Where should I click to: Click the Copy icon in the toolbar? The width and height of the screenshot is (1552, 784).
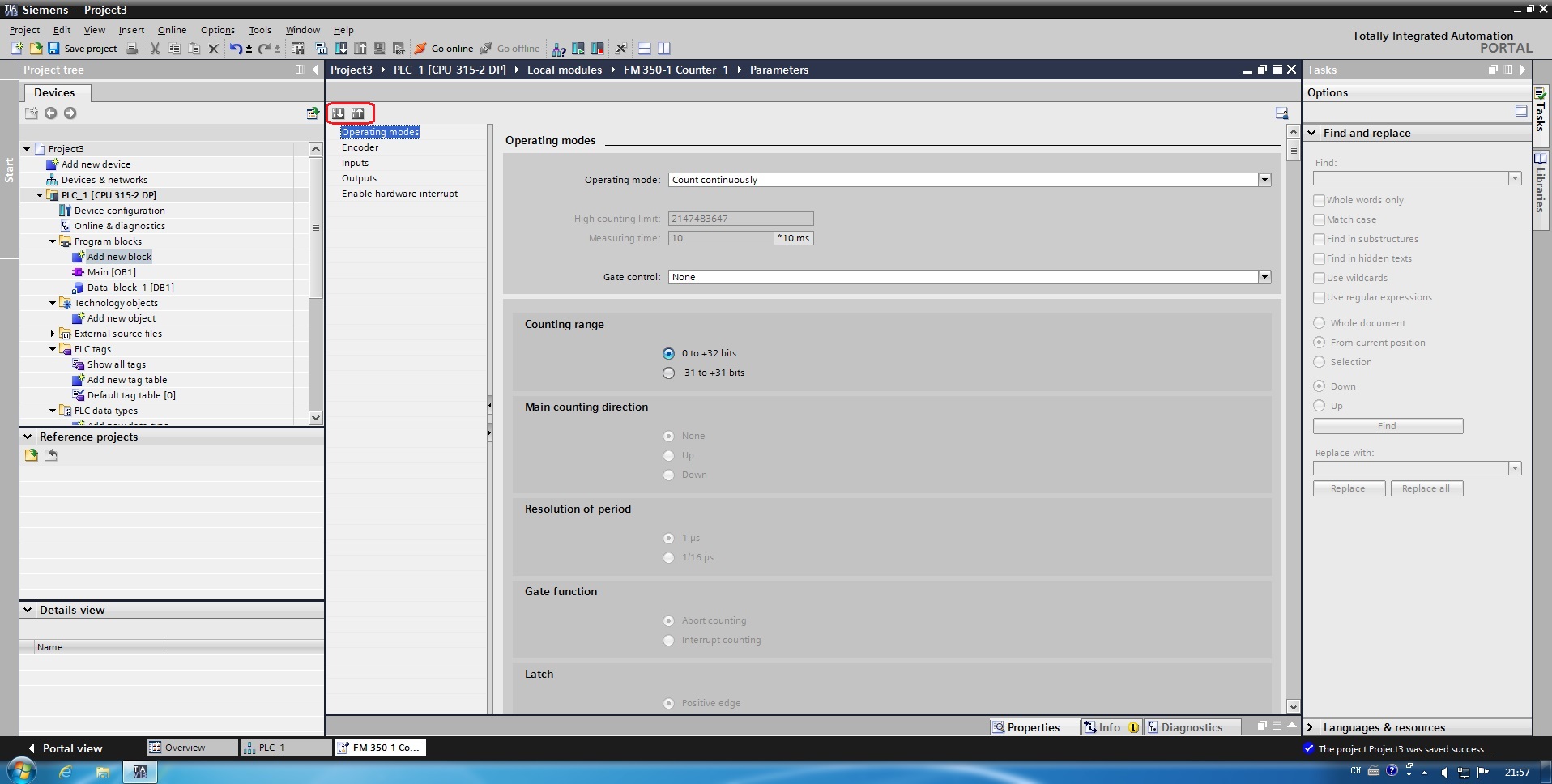click(x=174, y=49)
